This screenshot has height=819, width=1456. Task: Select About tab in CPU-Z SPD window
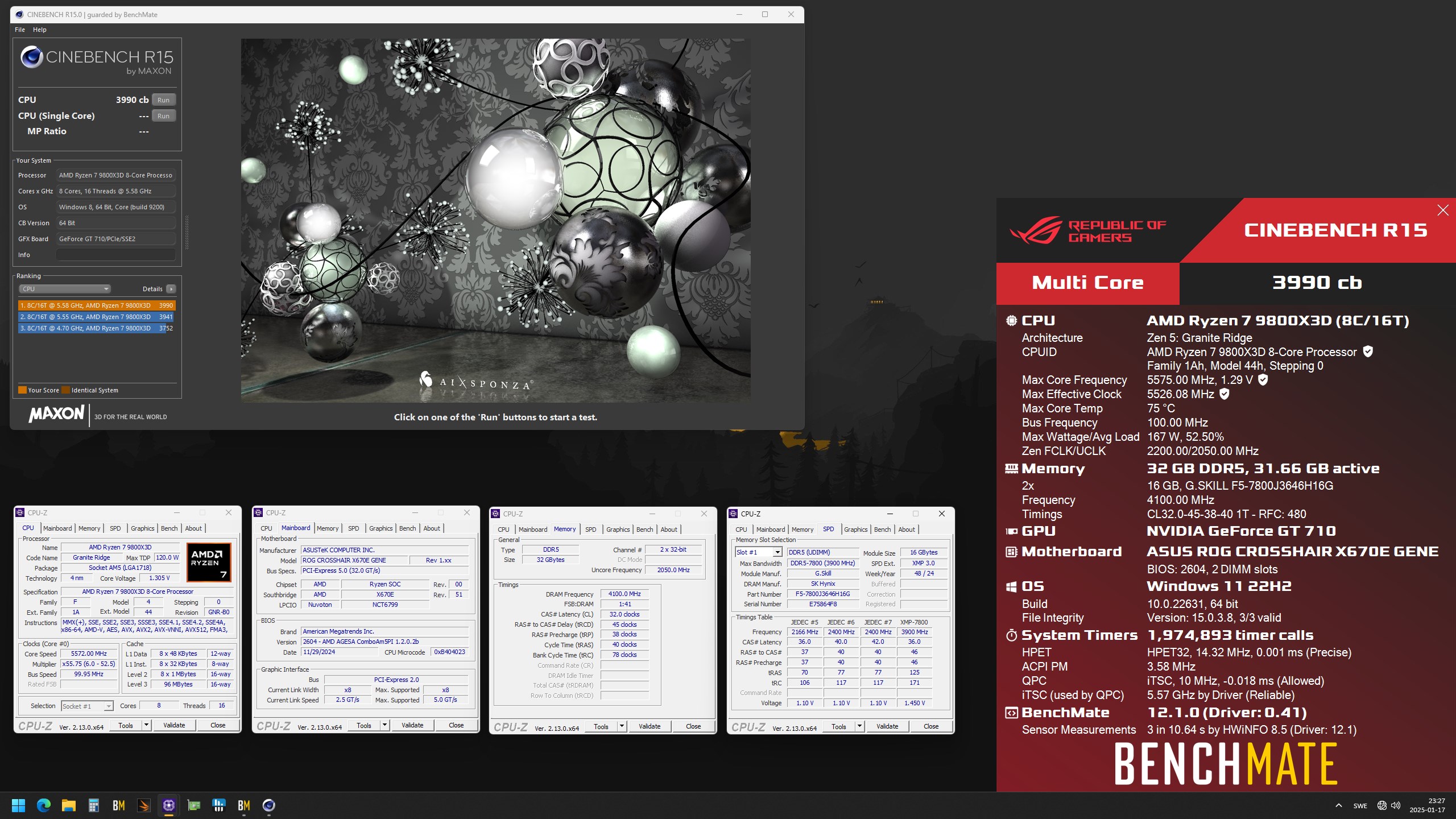907,530
